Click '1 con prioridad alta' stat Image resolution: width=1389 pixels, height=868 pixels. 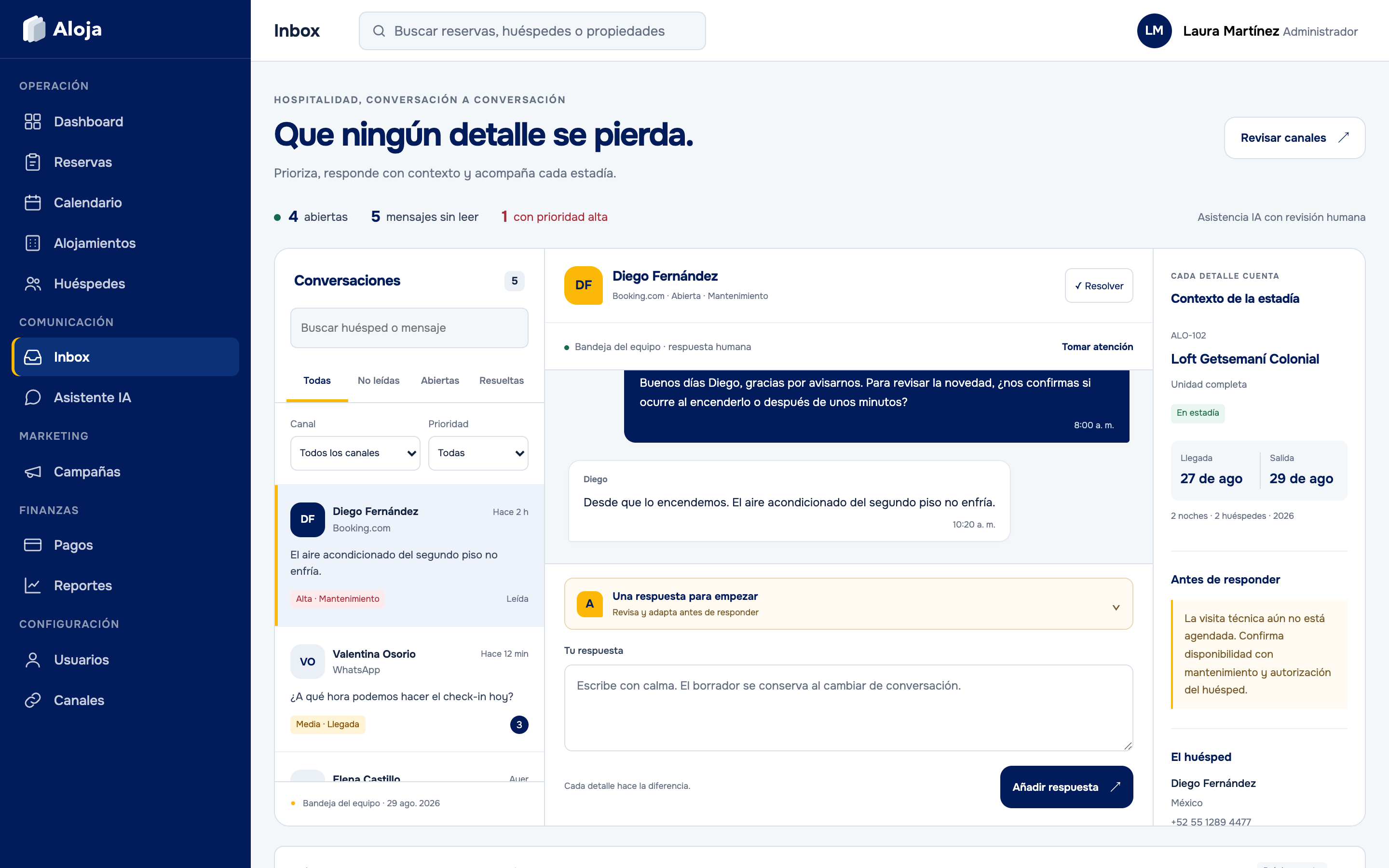[x=555, y=217]
